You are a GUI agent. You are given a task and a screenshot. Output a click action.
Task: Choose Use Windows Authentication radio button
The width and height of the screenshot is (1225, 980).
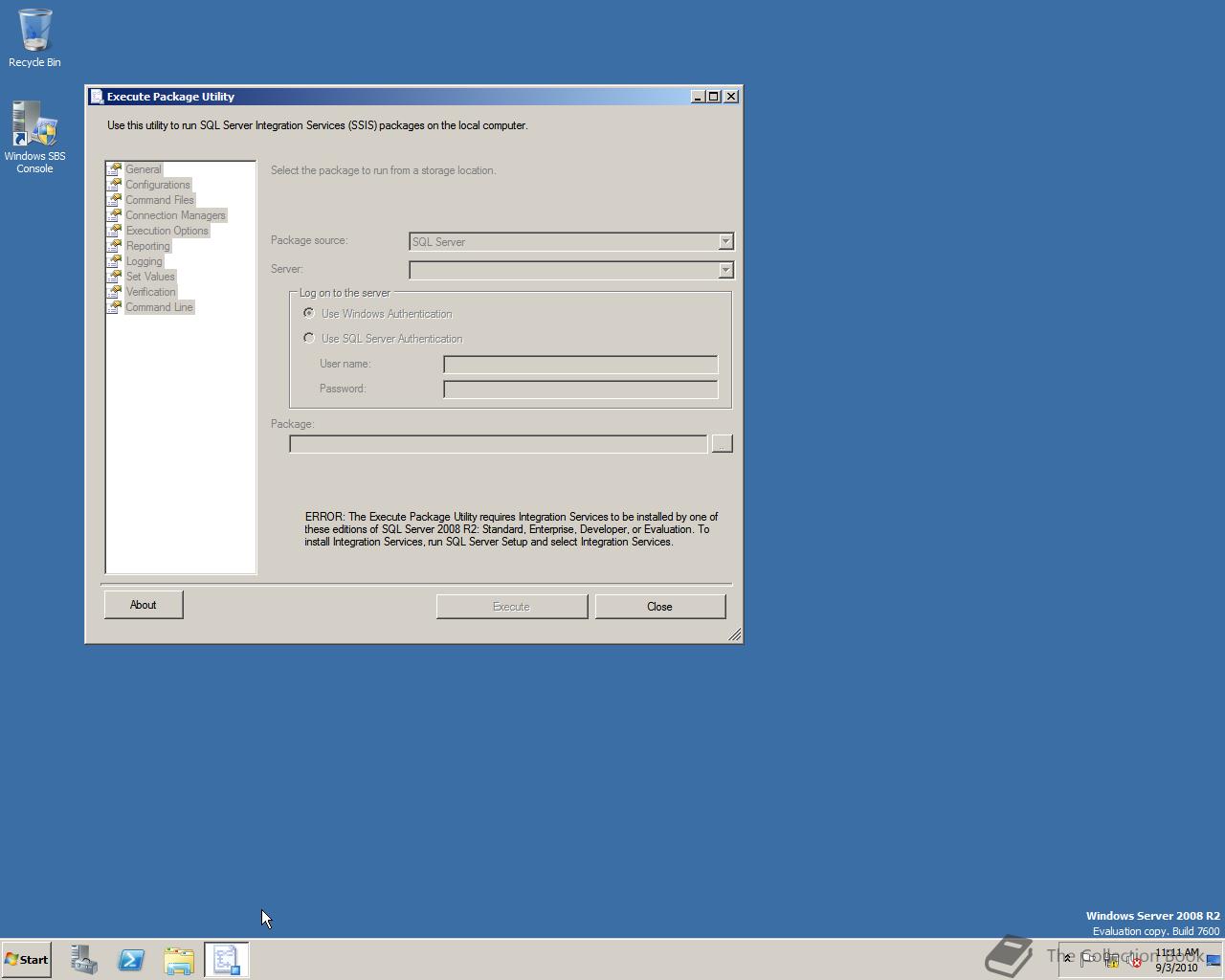click(309, 313)
